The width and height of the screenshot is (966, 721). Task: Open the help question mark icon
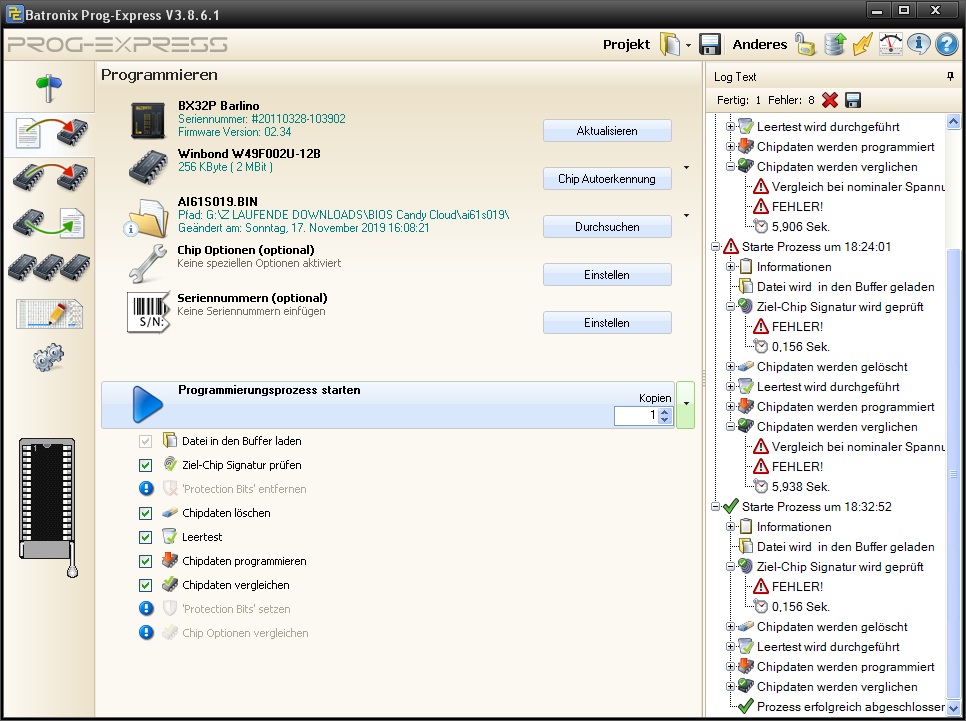[x=947, y=44]
